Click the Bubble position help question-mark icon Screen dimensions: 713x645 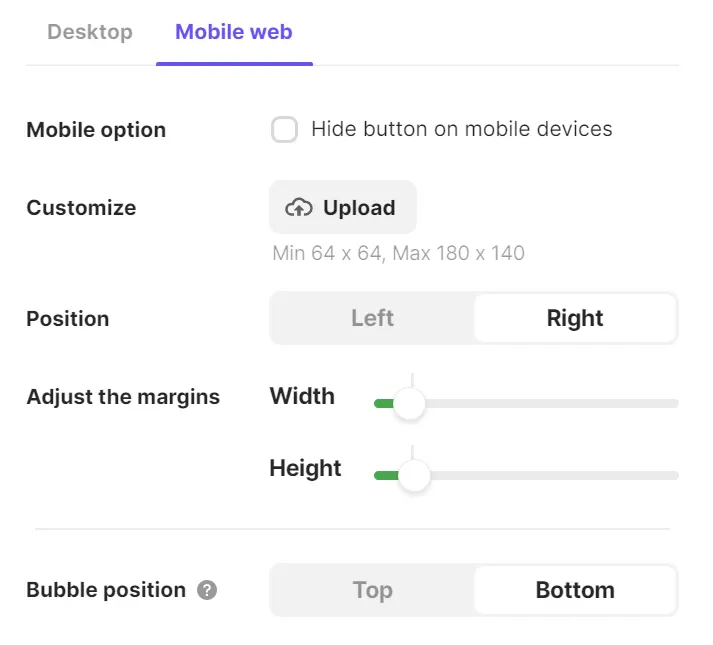[x=207, y=590]
